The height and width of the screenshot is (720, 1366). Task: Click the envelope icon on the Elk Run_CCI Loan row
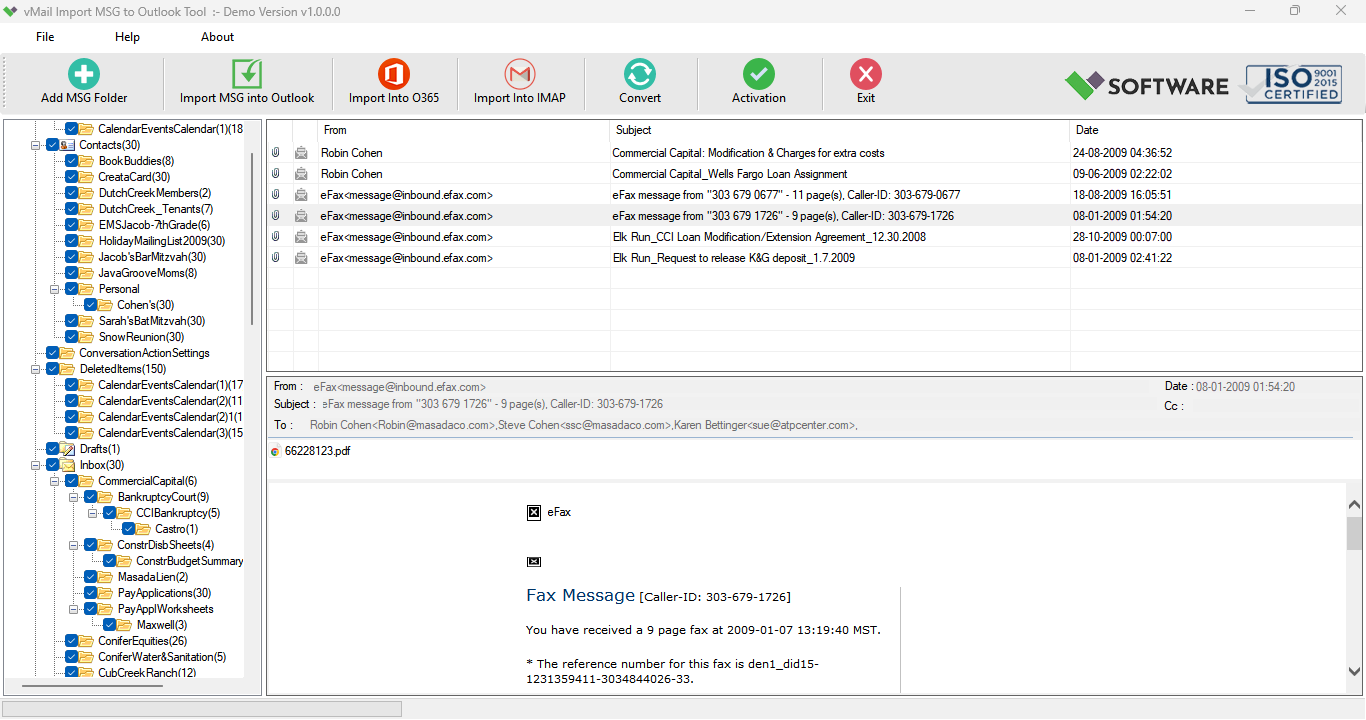tap(301, 237)
